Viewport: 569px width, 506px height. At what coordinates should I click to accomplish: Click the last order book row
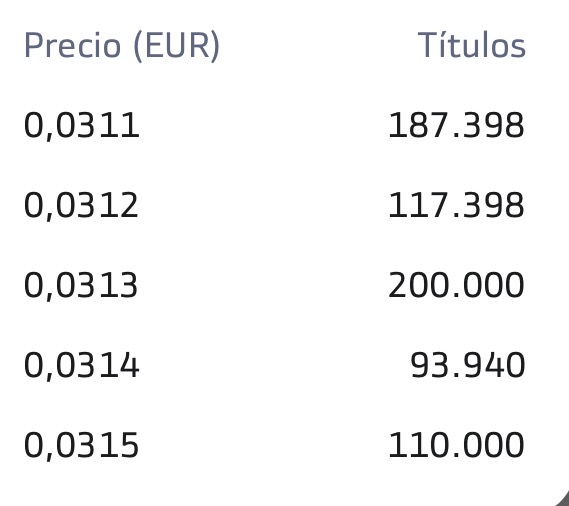[274, 445]
